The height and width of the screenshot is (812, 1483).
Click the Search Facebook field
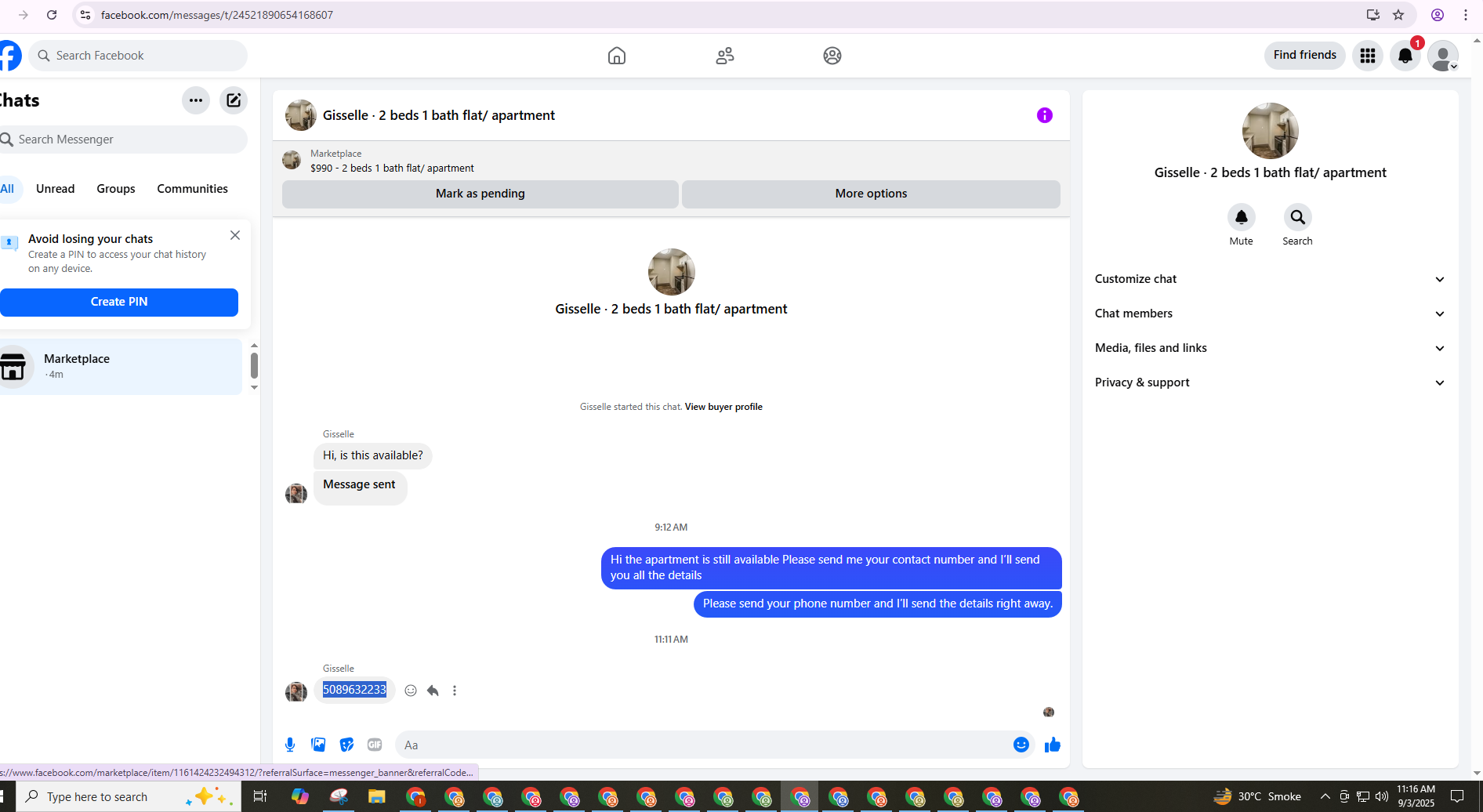[138, 56]
